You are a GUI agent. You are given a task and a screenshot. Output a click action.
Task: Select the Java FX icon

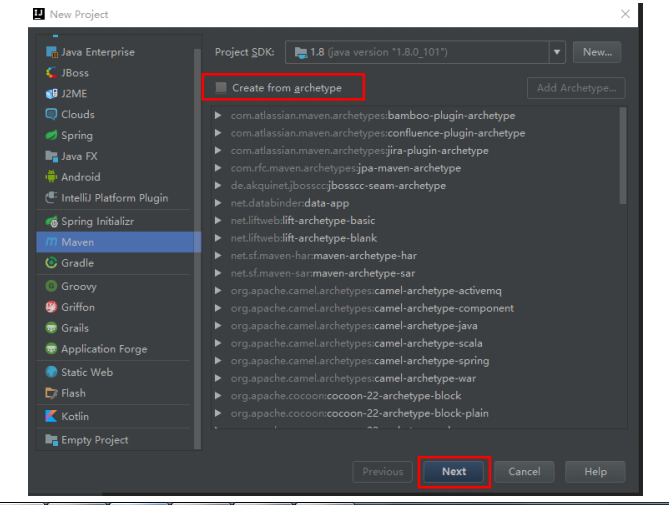[x=51, y=156]
